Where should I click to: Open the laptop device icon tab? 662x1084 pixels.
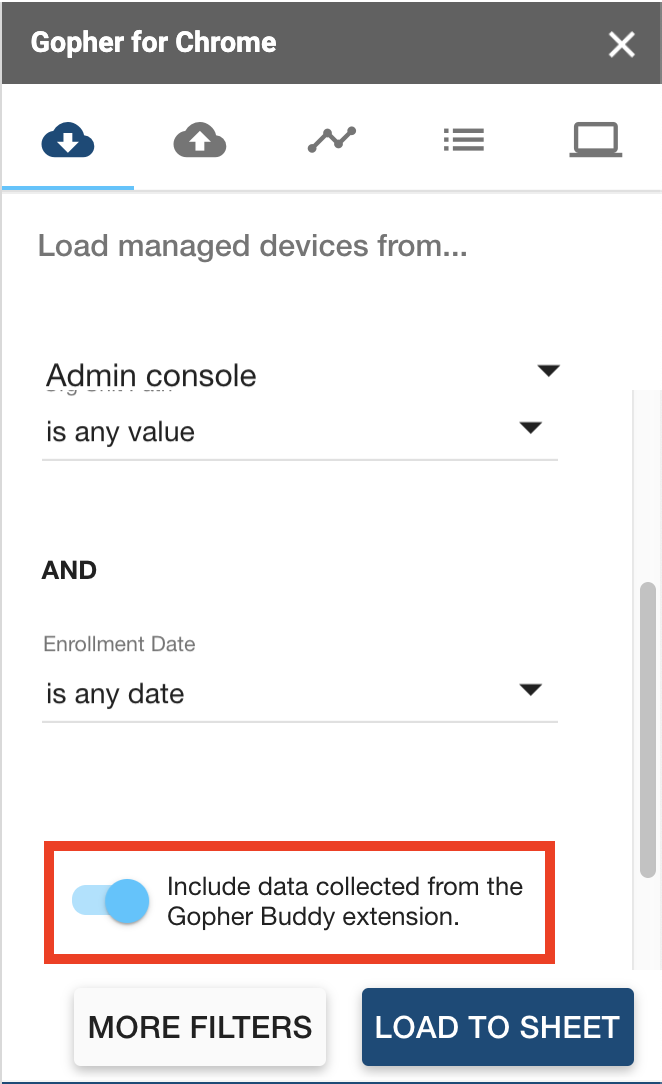[596, 141]
